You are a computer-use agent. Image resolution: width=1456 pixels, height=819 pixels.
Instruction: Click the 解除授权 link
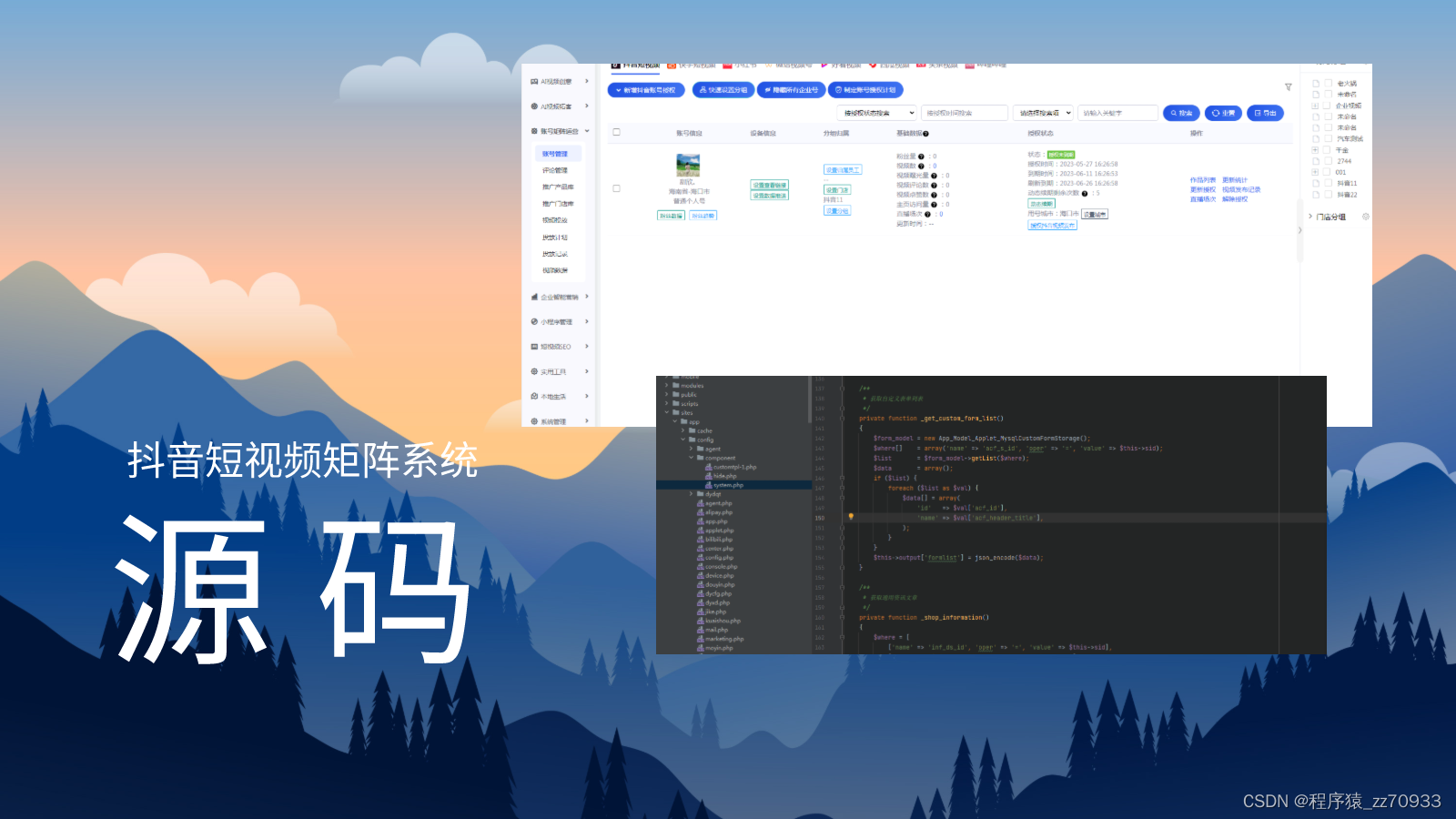point(1235,198)
